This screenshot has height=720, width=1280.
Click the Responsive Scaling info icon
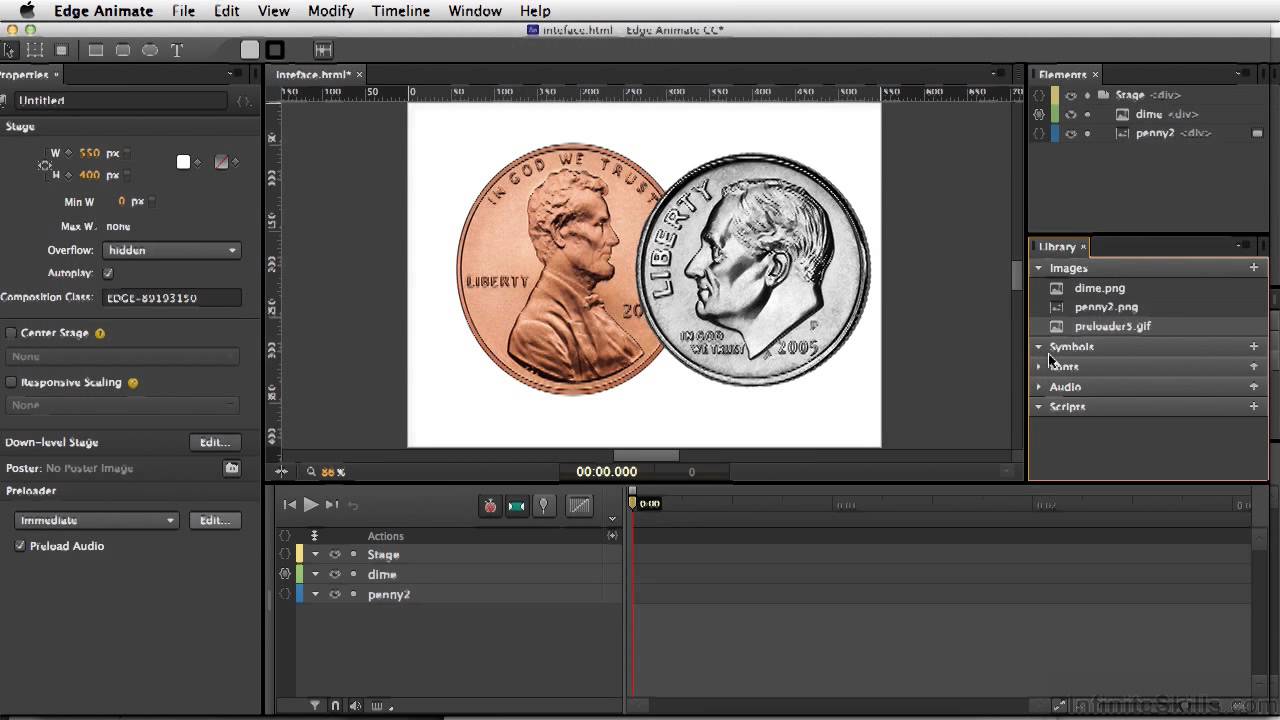click(x=133, y=382)
